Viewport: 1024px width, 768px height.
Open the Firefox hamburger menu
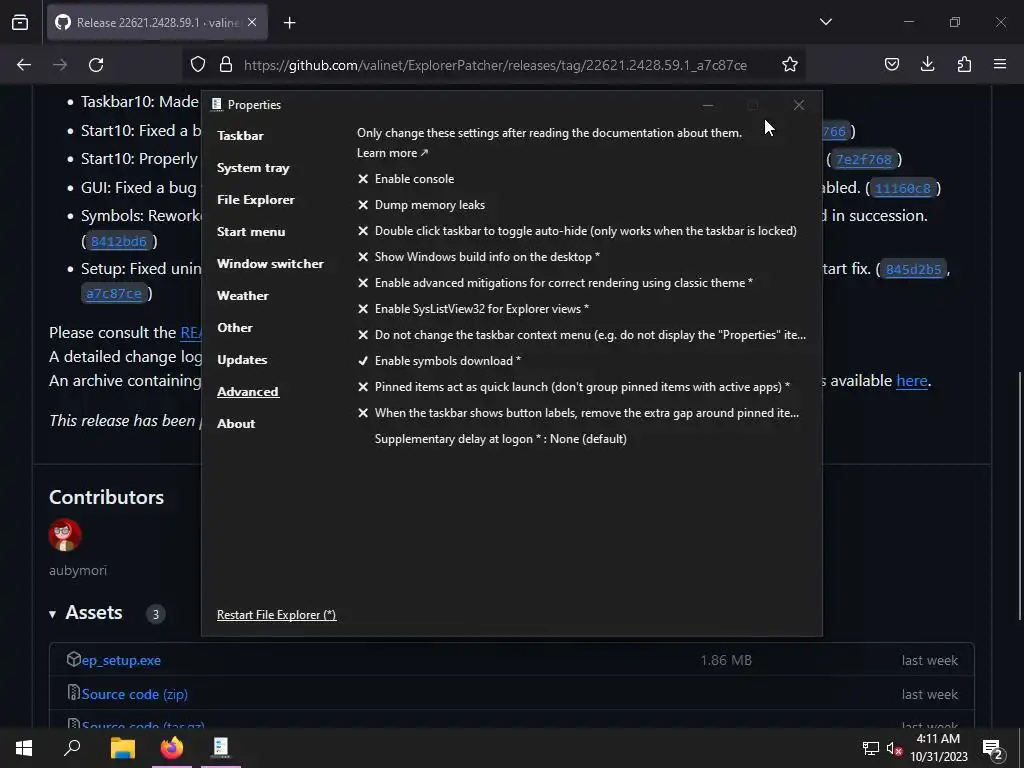(1000, 65)
